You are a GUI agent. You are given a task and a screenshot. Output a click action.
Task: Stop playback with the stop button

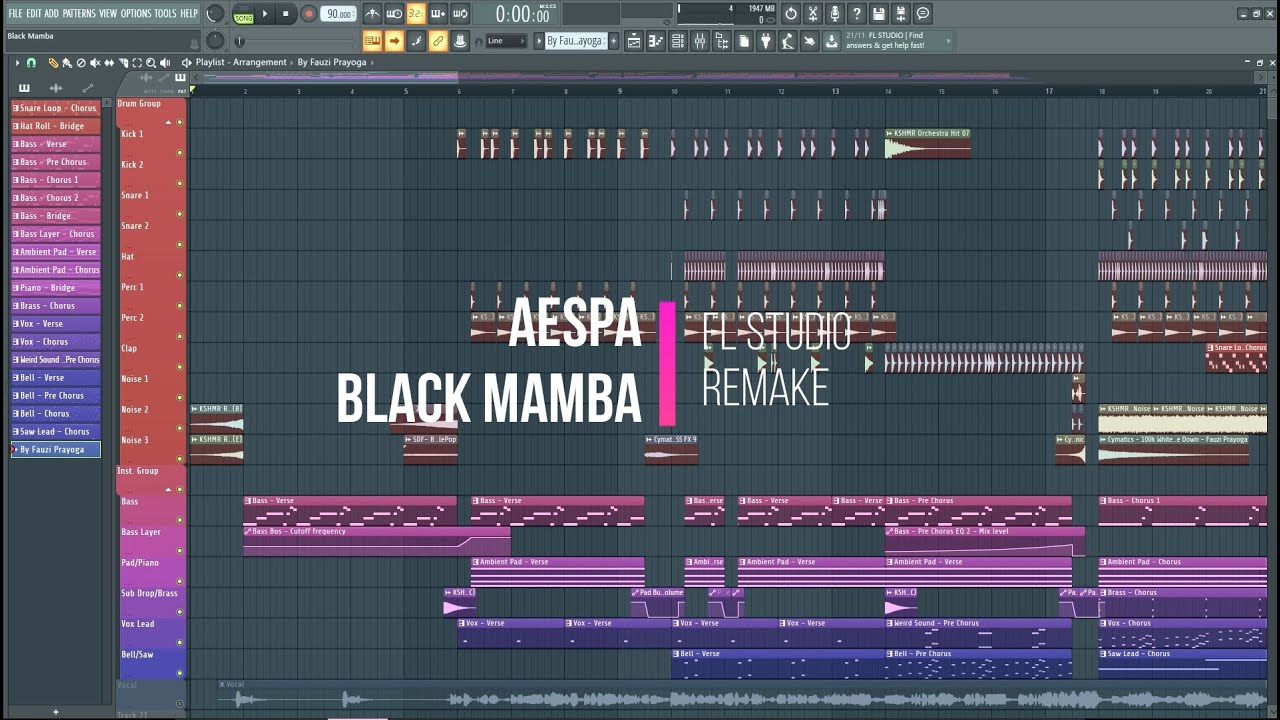click(286, 14)
